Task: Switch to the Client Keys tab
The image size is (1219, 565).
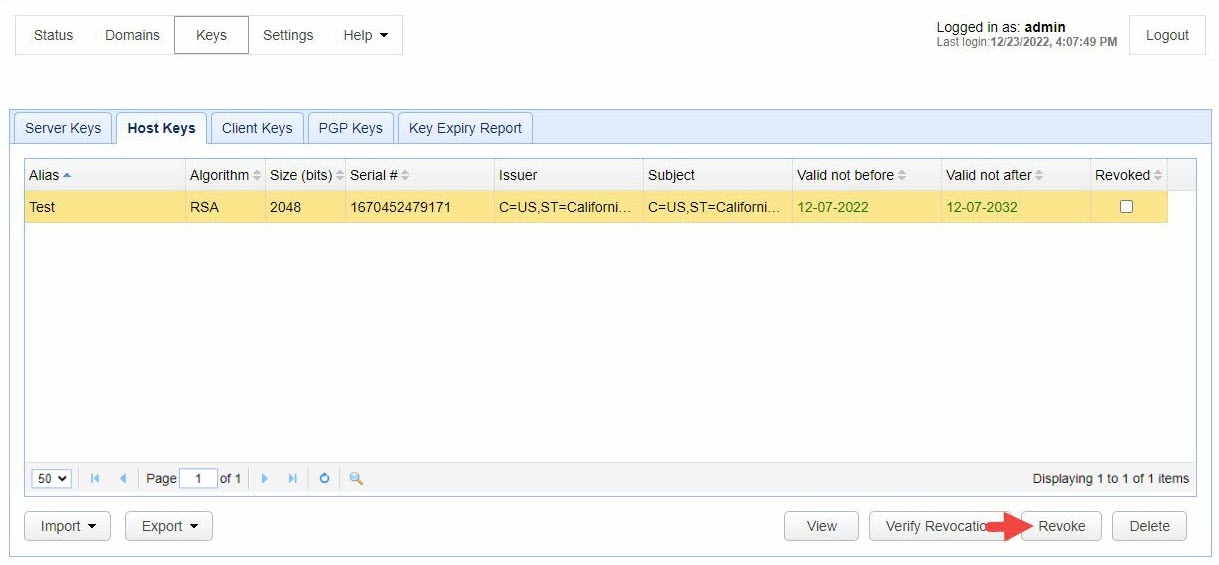Action: coord(257,128)
